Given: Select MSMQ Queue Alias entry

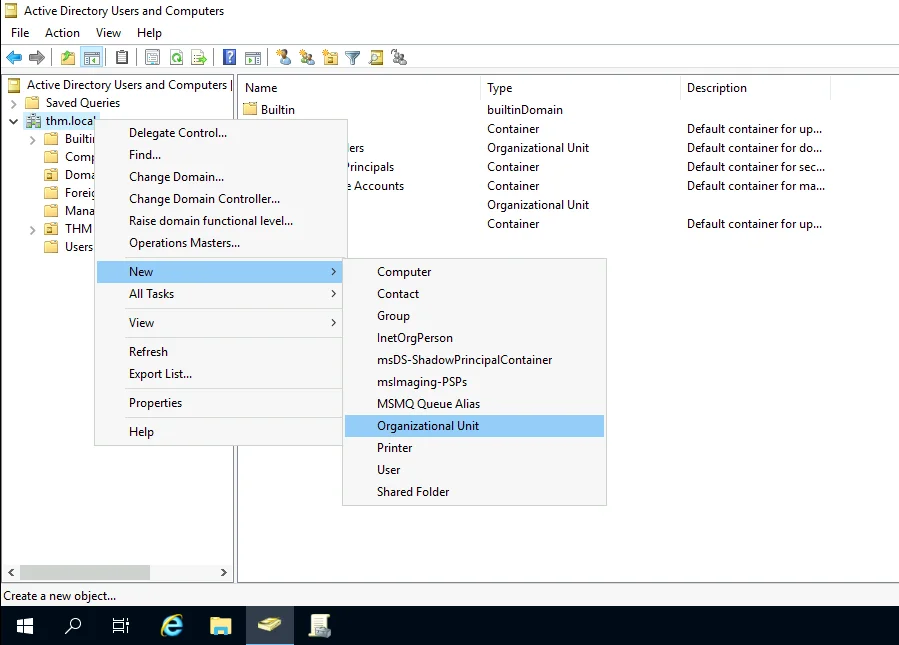Looking at the screenshot, I should pyautogui.click(x=474, y=404).
